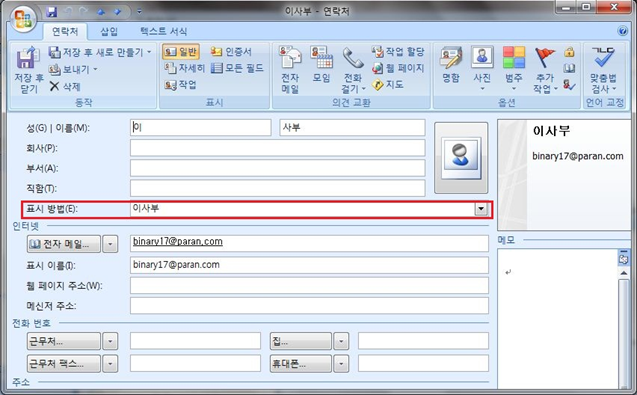Click the 성 last name field
The width and height of the screenshot is (637, 395).
[201, 128]
